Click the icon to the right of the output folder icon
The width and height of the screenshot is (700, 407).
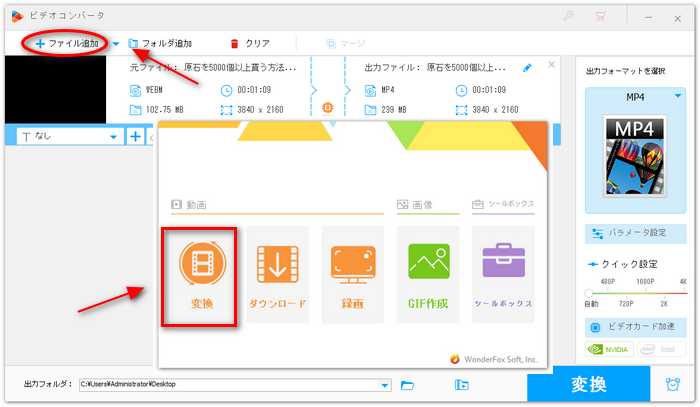point(462,385)
